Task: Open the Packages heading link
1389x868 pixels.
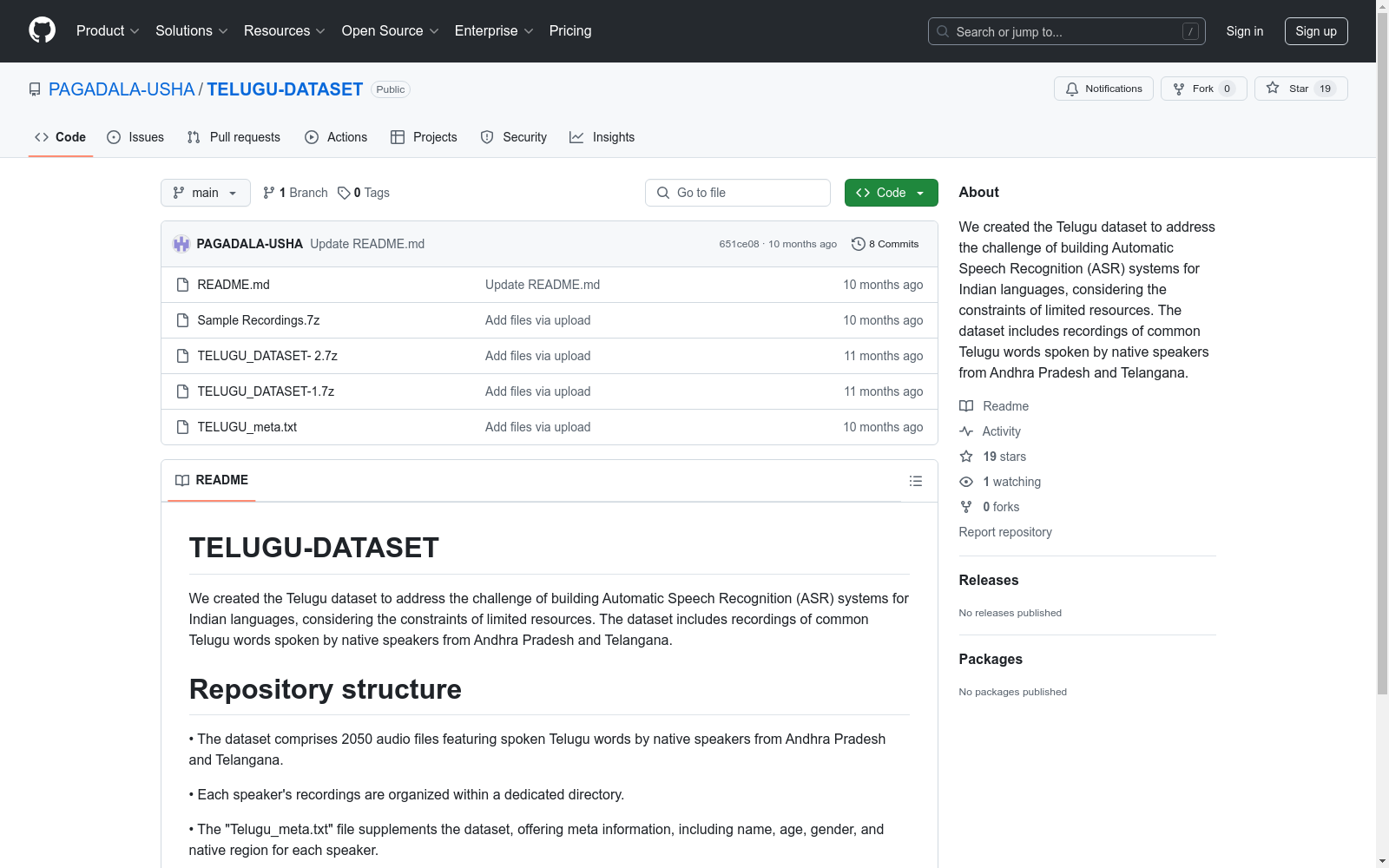Action: click(991, 659)
